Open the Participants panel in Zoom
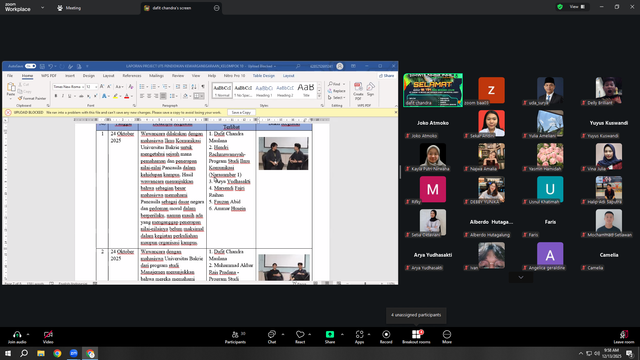Viewport: 640px width, 360px height. [x=235, y=337]
